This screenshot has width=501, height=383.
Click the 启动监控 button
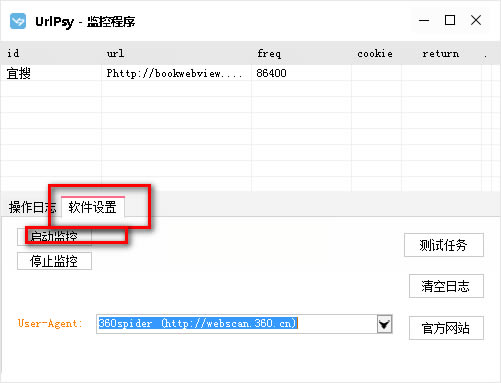click(54, 237)
